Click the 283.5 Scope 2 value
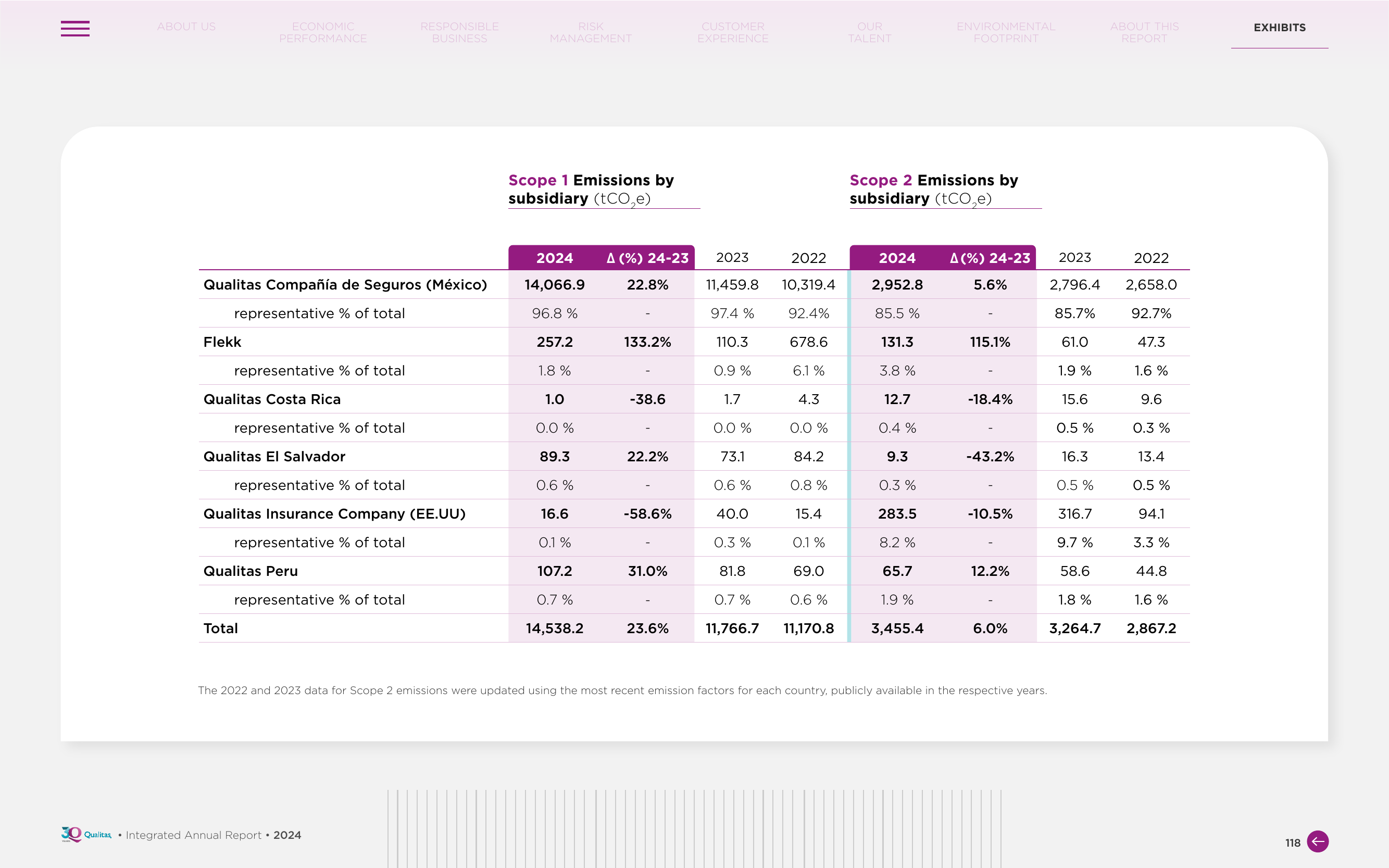Viewport: 1389px width, 868px height. (x=897, y=514)
